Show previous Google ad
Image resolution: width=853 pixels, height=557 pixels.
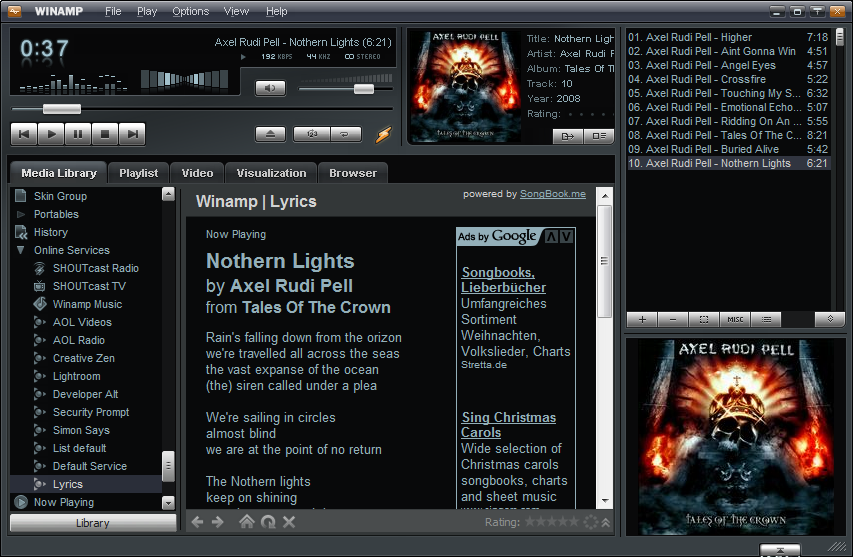(551, 237)
